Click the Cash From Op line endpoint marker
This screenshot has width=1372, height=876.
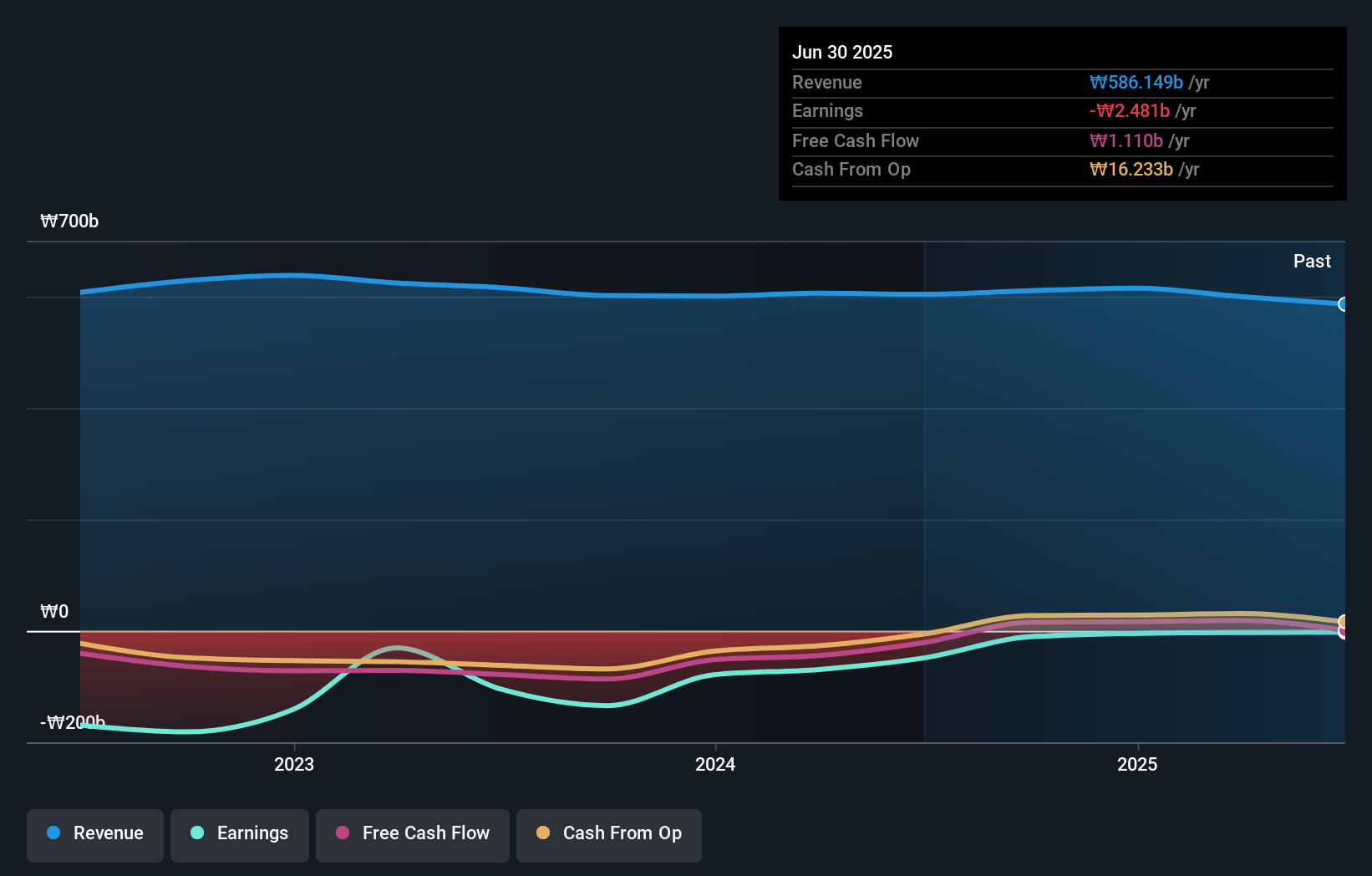coord(1344,622)
